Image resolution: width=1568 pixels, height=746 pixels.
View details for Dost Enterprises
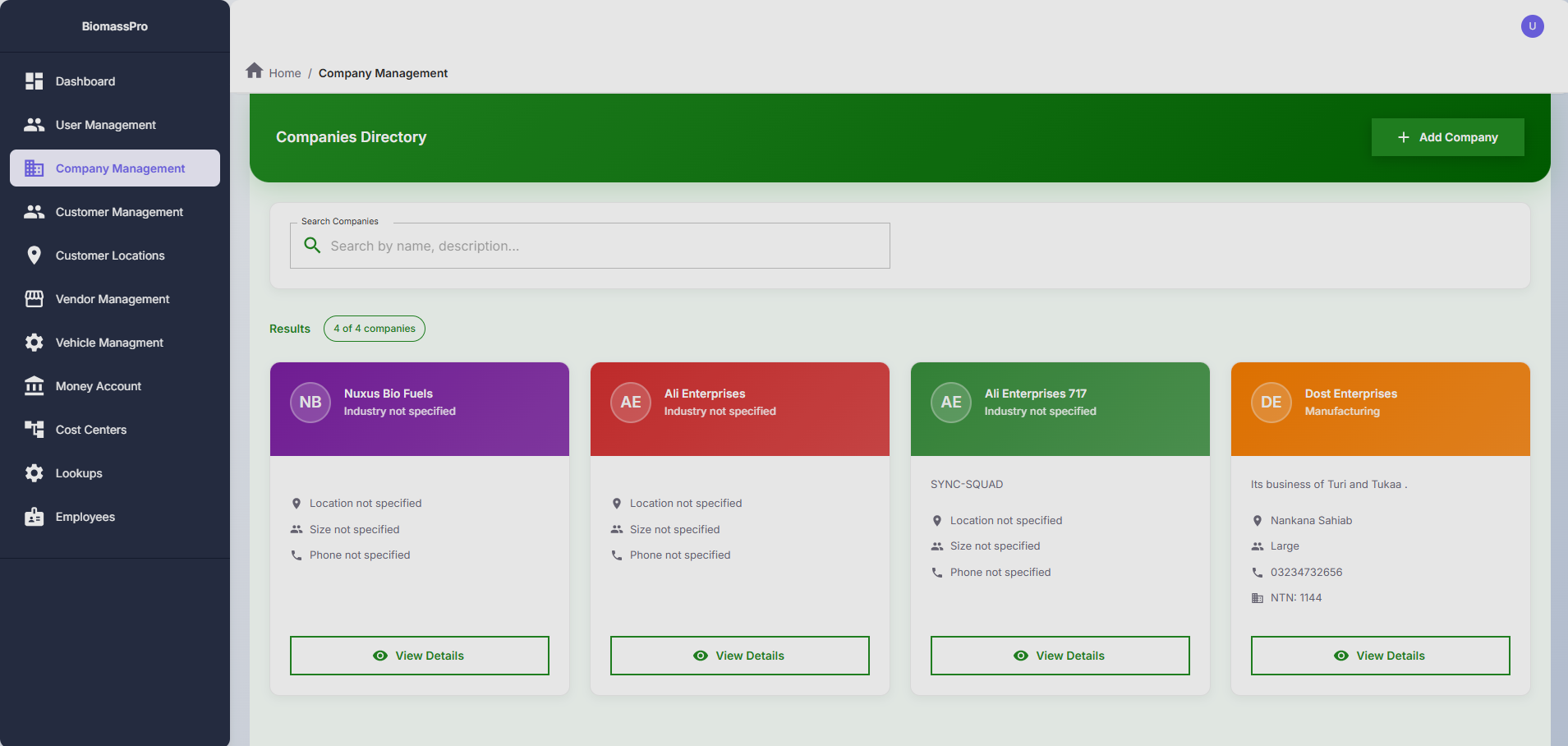click(x=1380, y=656)
